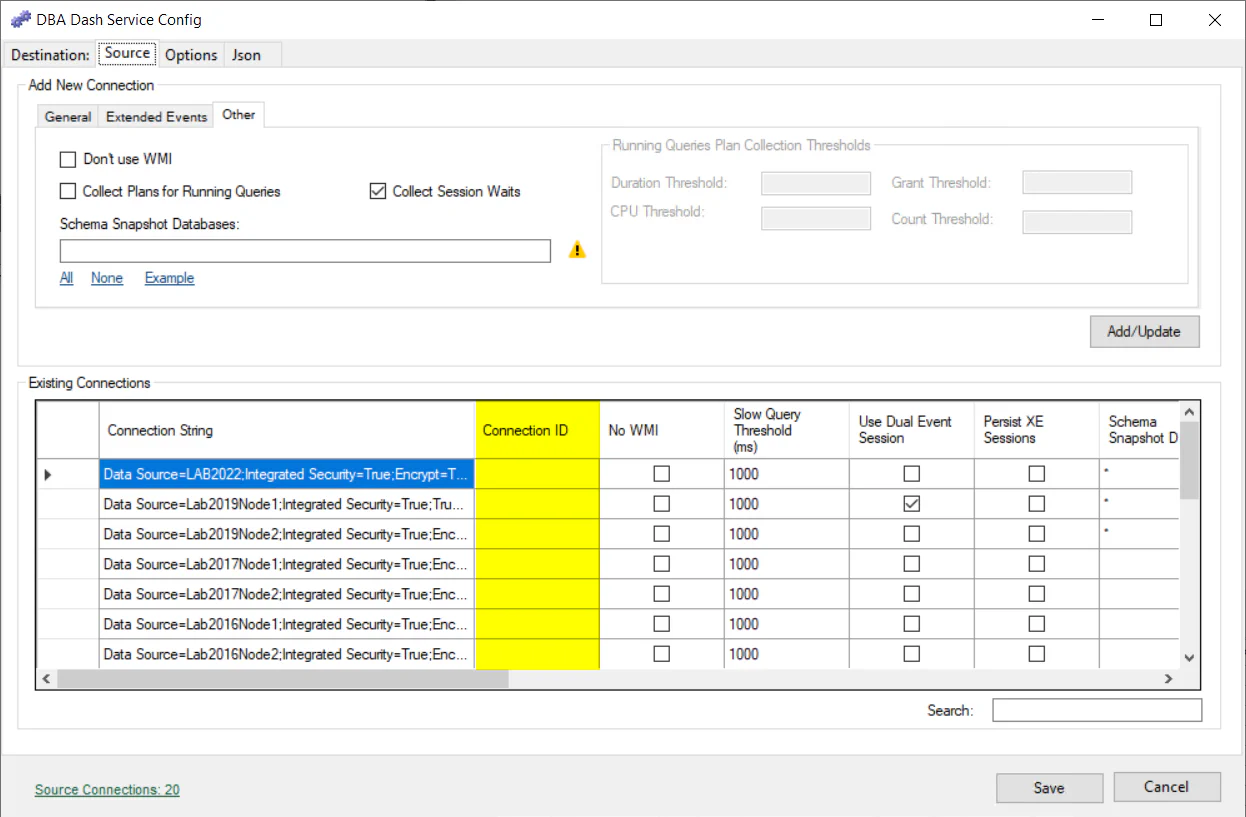1246x817 pixels.
Task: Maximize the DBA Dash Service Config window
Action: tap(1156, 20)
